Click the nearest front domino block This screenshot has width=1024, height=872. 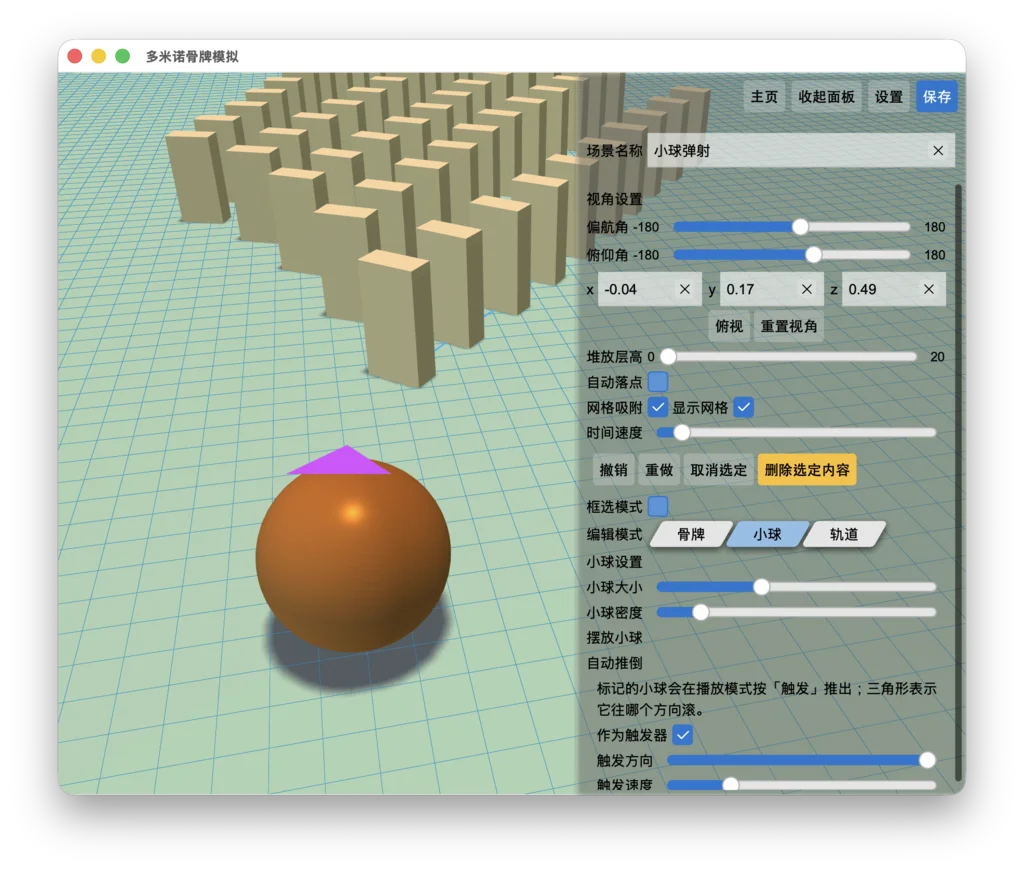pos(397,318)
